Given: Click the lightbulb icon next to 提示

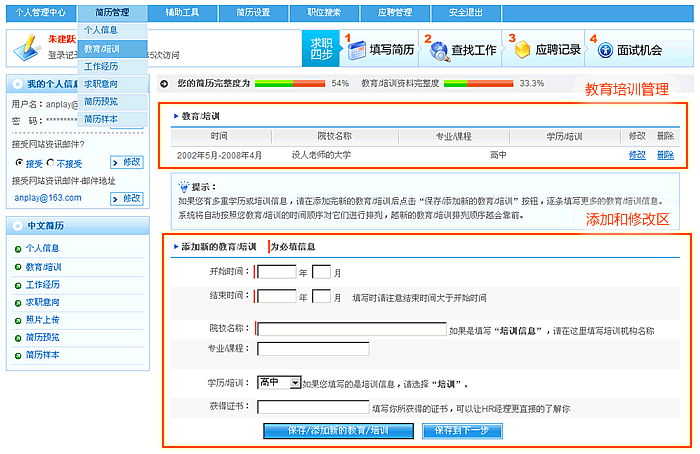Looking at the screenshot, I should (182, 186).
